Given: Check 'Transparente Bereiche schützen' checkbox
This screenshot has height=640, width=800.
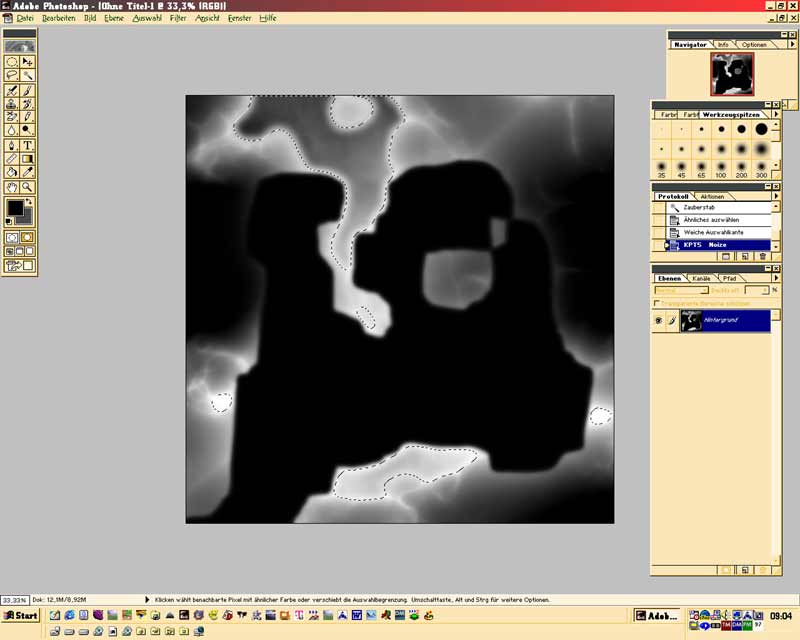Looking at the screenshot, I should 656,303.
